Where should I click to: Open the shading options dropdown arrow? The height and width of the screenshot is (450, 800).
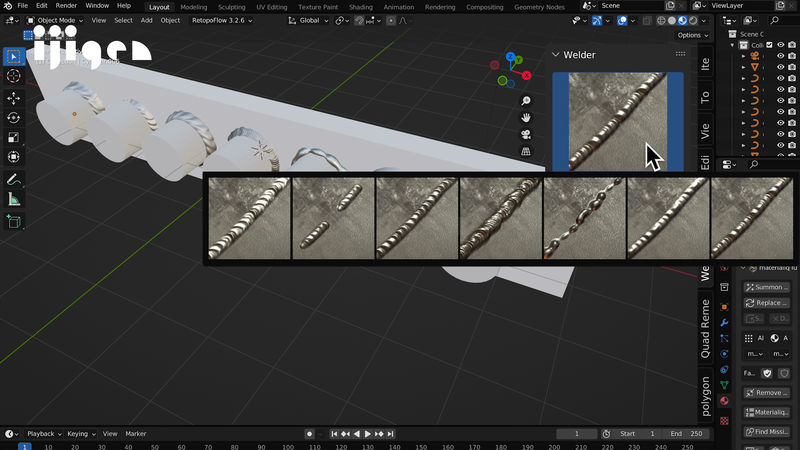(704, 20)
